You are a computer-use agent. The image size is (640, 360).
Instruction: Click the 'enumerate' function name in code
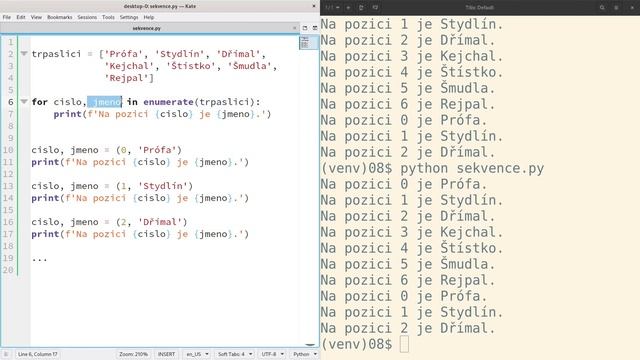169,102
